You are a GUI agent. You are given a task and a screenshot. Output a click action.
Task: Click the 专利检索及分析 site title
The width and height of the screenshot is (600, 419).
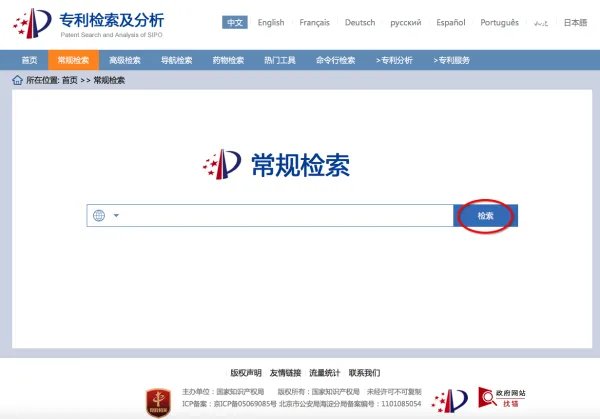click(112, 20)
